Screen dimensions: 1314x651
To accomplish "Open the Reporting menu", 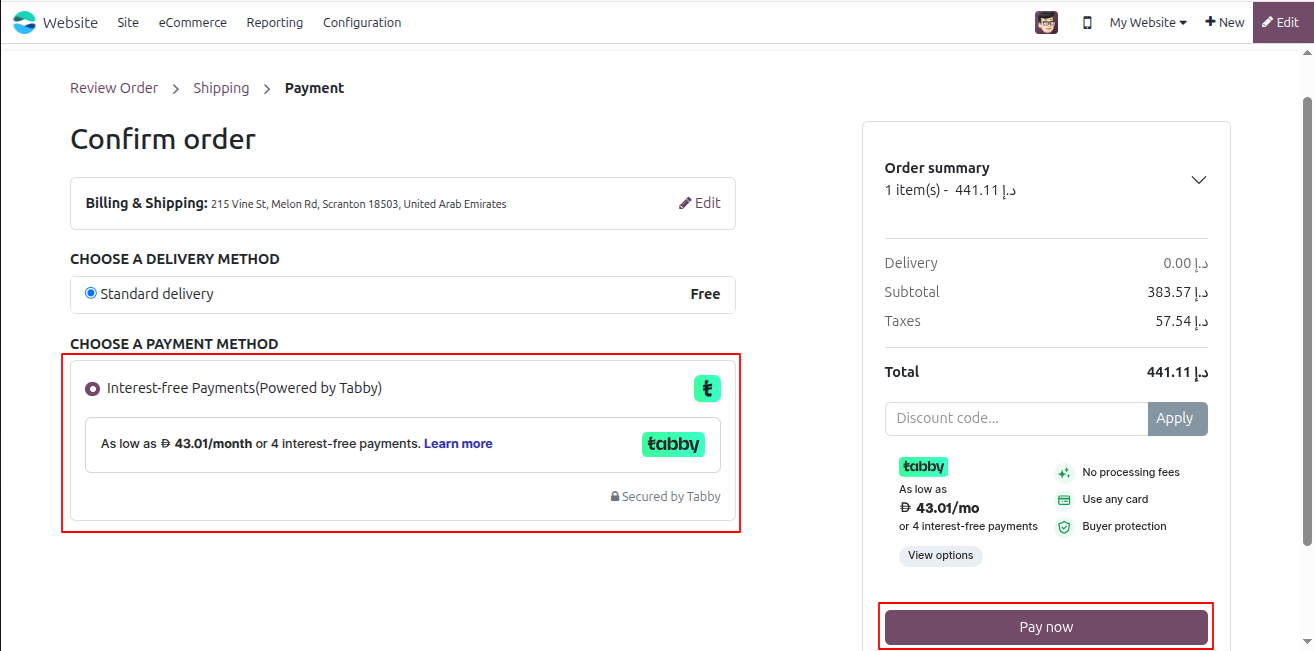I will 275,22.
